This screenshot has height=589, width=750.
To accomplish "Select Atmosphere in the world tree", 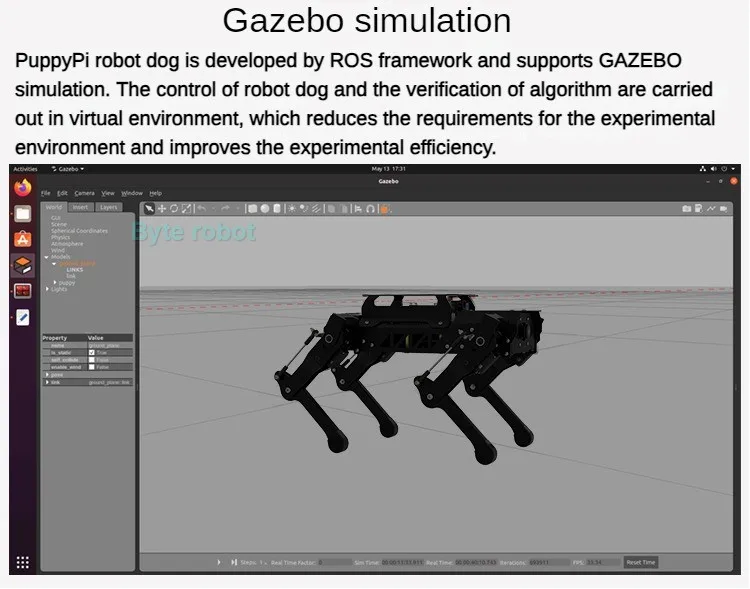I will coord(67,244).
